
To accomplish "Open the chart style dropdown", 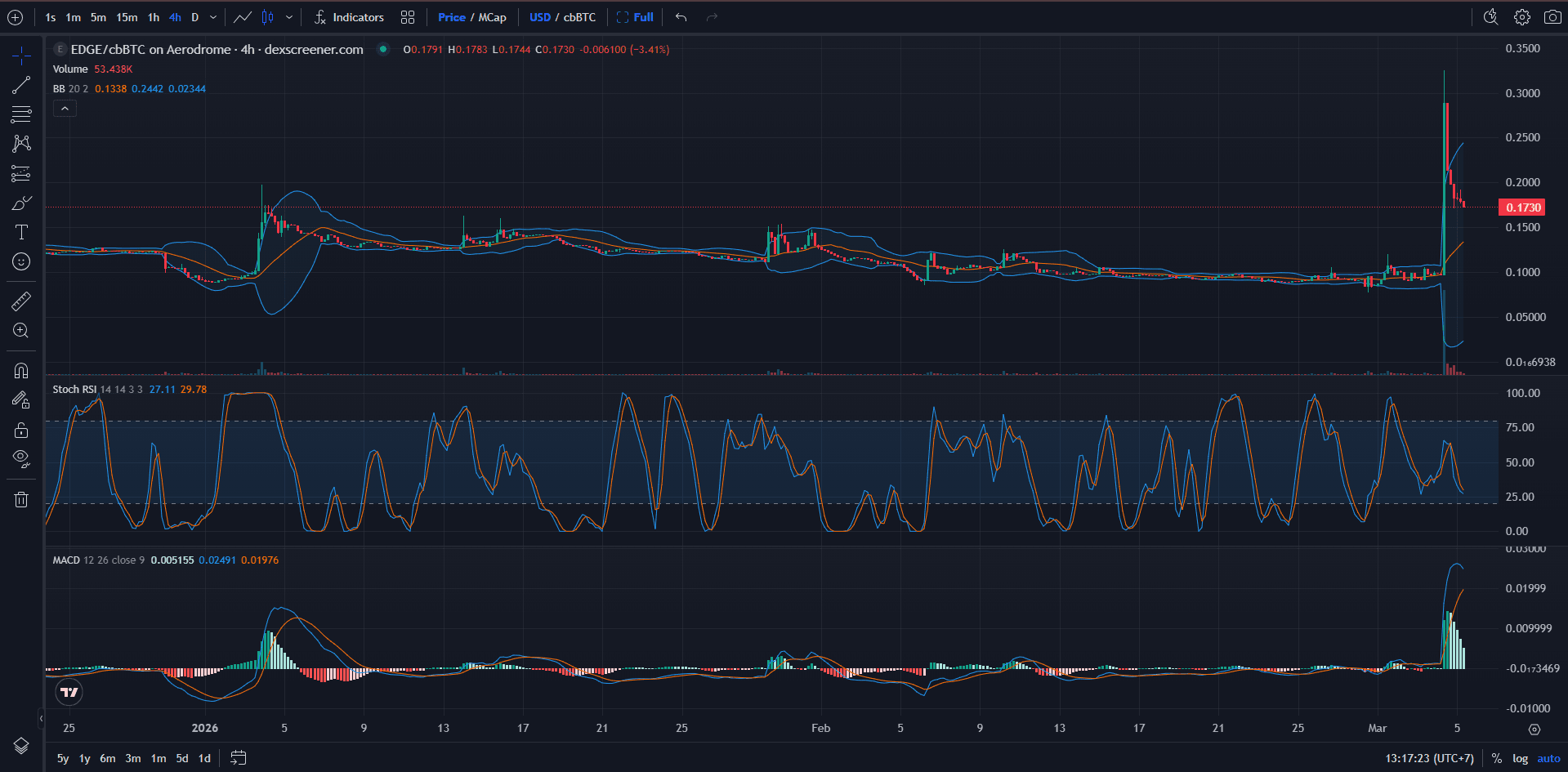I will (289, 16).
